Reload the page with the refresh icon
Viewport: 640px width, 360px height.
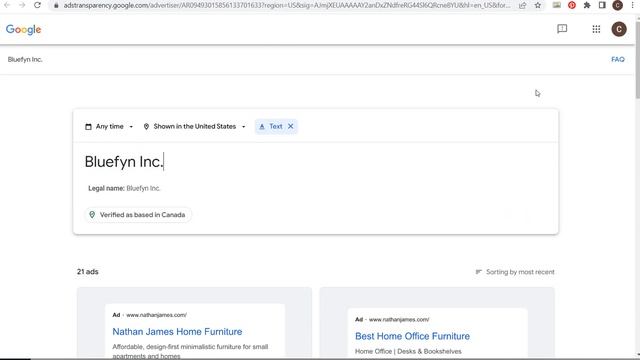[37, 5]
